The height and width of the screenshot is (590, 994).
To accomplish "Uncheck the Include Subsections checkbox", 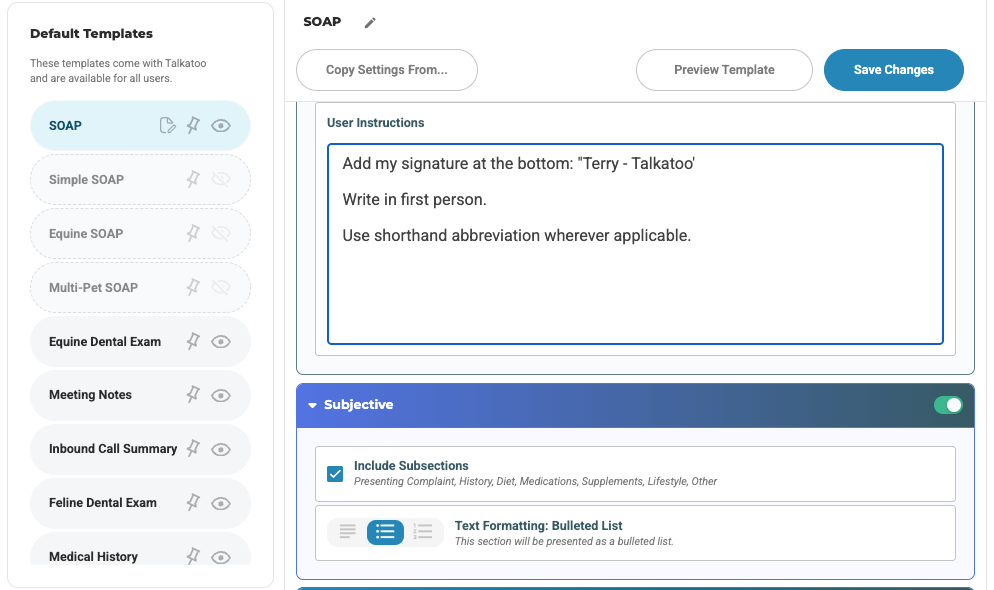I will point(335,473).
